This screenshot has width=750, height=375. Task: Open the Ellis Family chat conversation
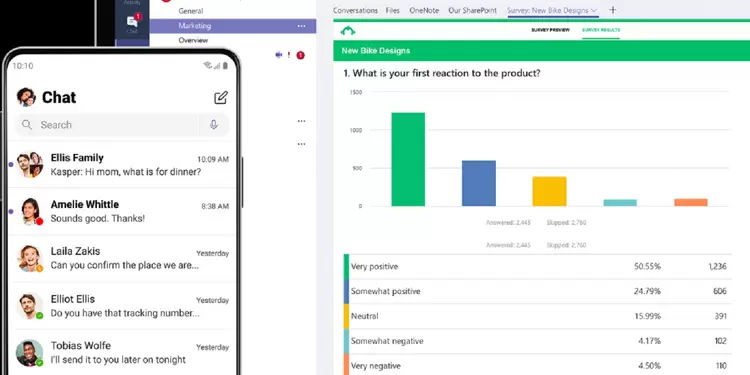coord(122,165)
